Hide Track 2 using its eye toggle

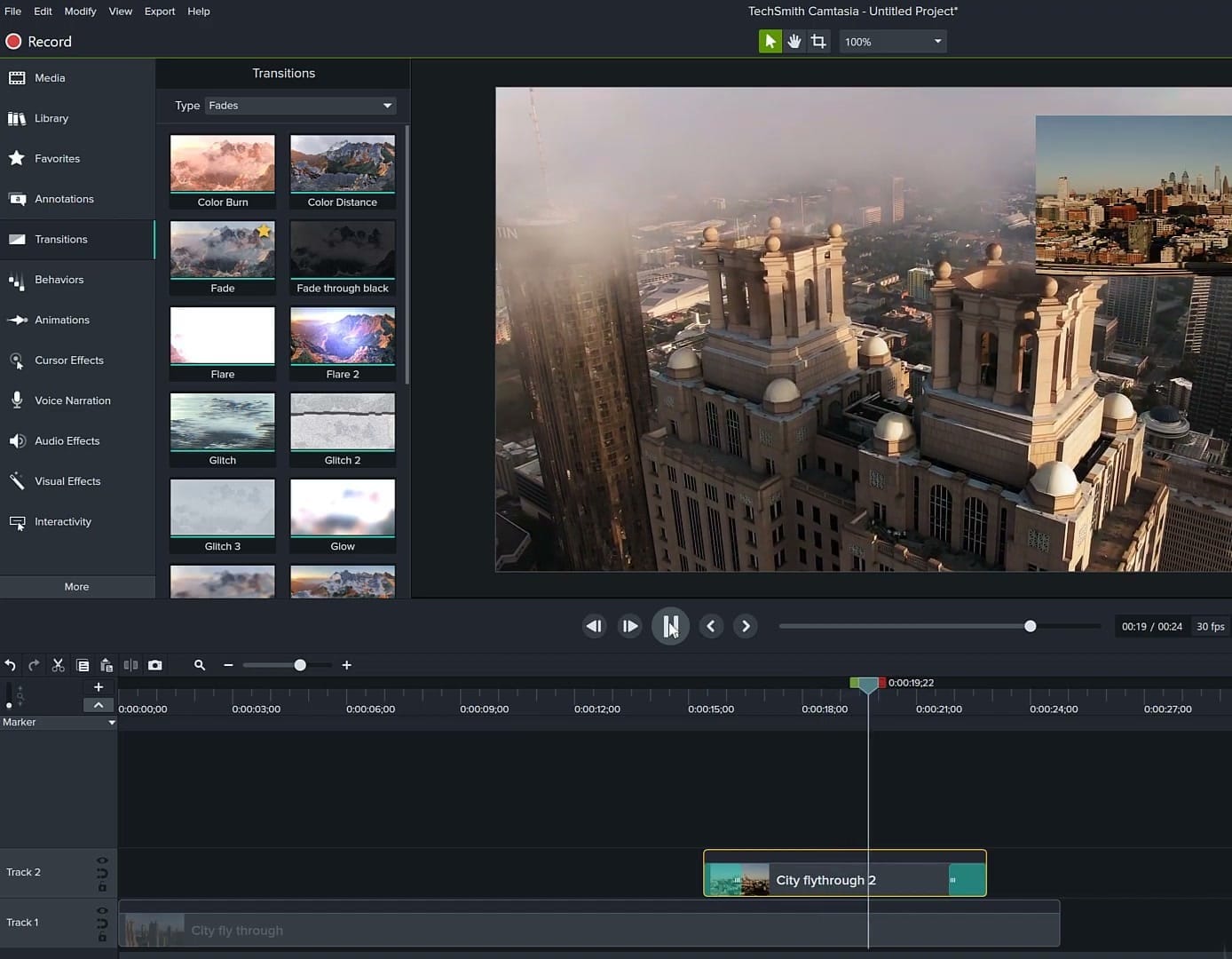(102, 860)
